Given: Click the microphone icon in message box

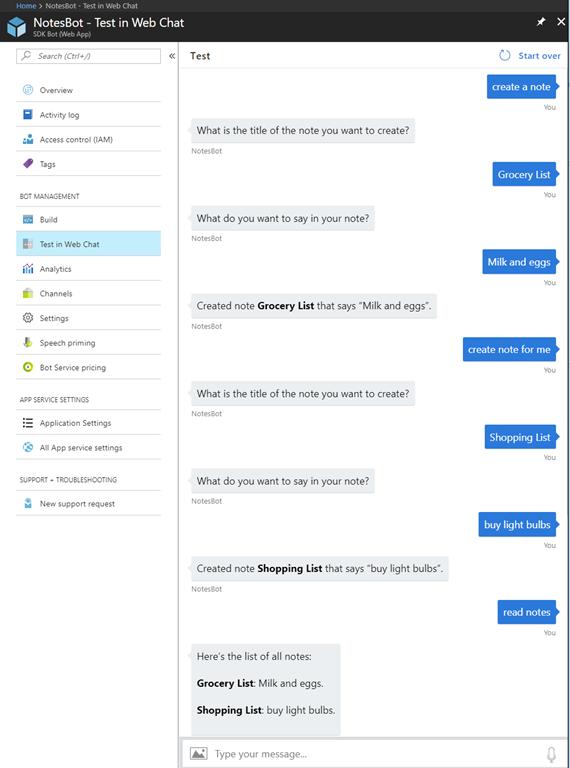Looking at the screenshot, I should (x=551, y=754).
